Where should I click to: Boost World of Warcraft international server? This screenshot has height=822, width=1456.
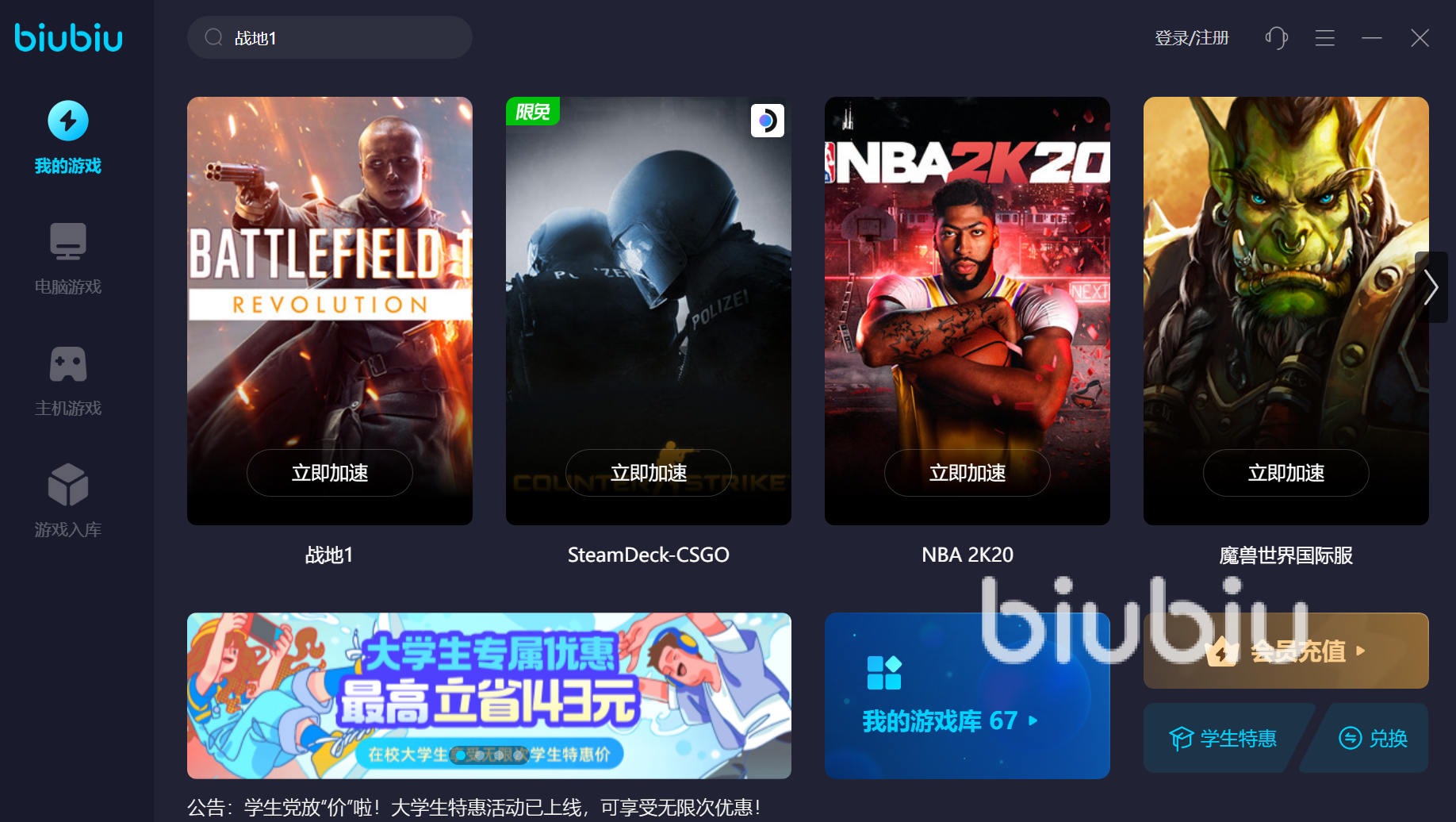click(1286, 473)
